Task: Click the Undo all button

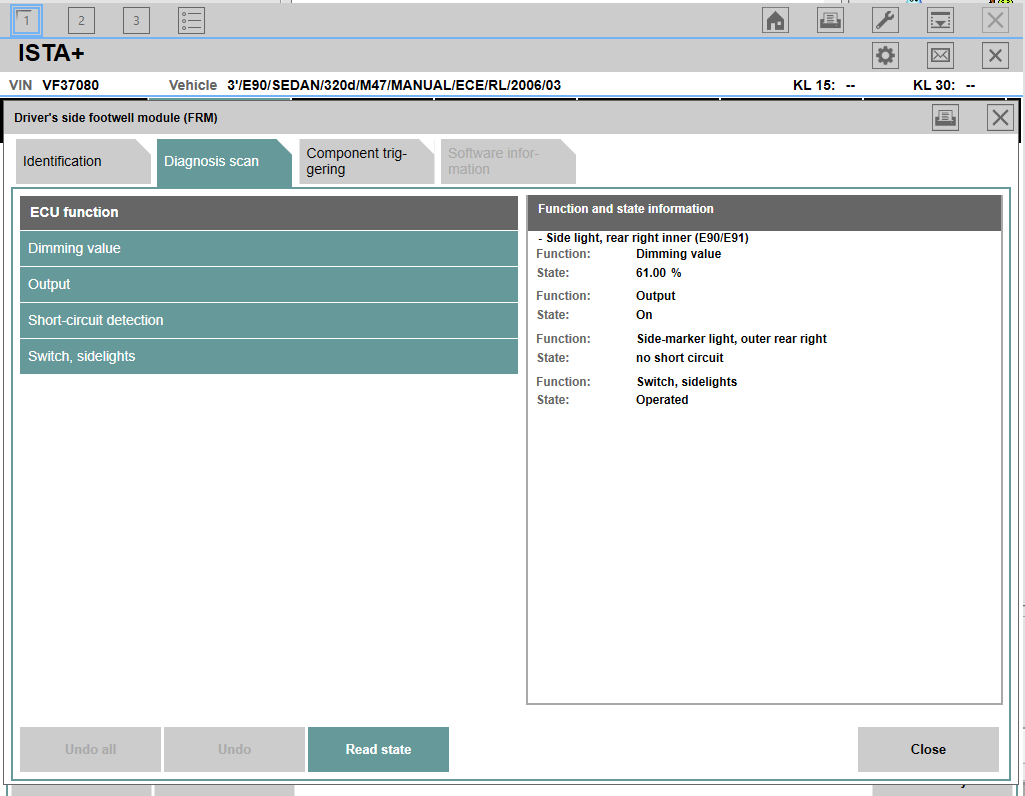Action: click(x=90, y=750)
